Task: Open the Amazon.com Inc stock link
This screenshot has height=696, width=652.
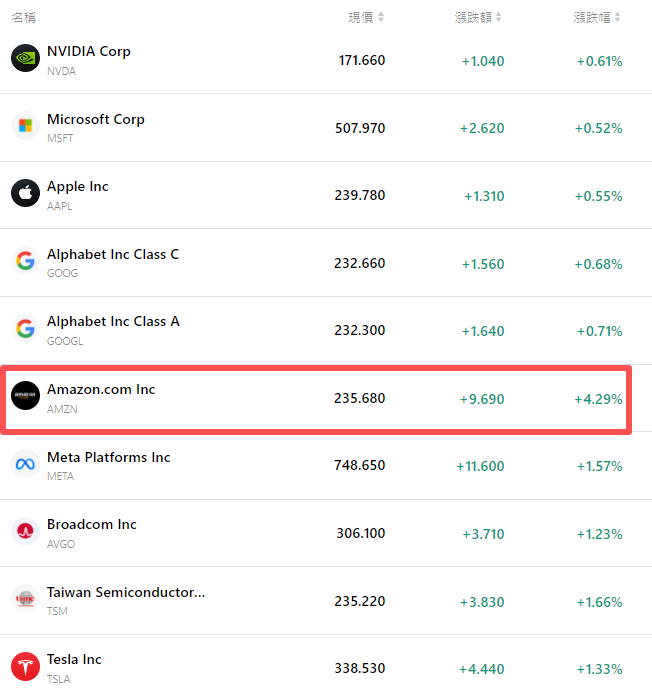Action: [x=101, y=389]
